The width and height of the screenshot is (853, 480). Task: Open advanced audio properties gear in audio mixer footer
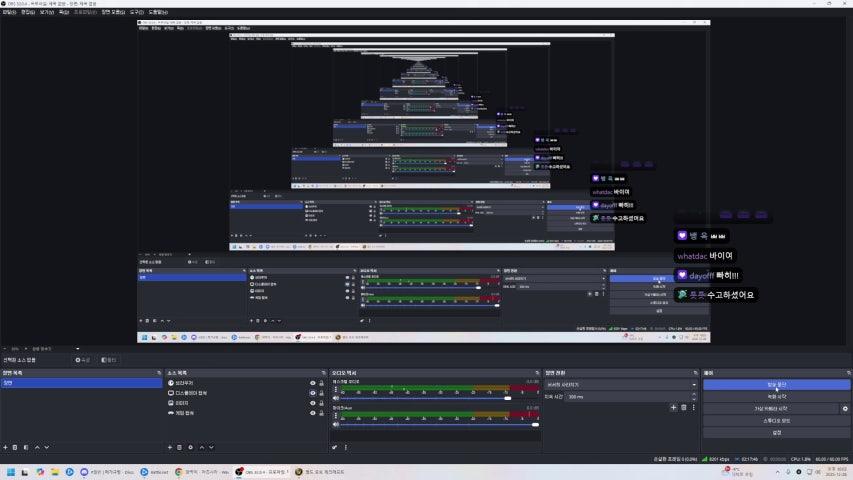point(335,447)
